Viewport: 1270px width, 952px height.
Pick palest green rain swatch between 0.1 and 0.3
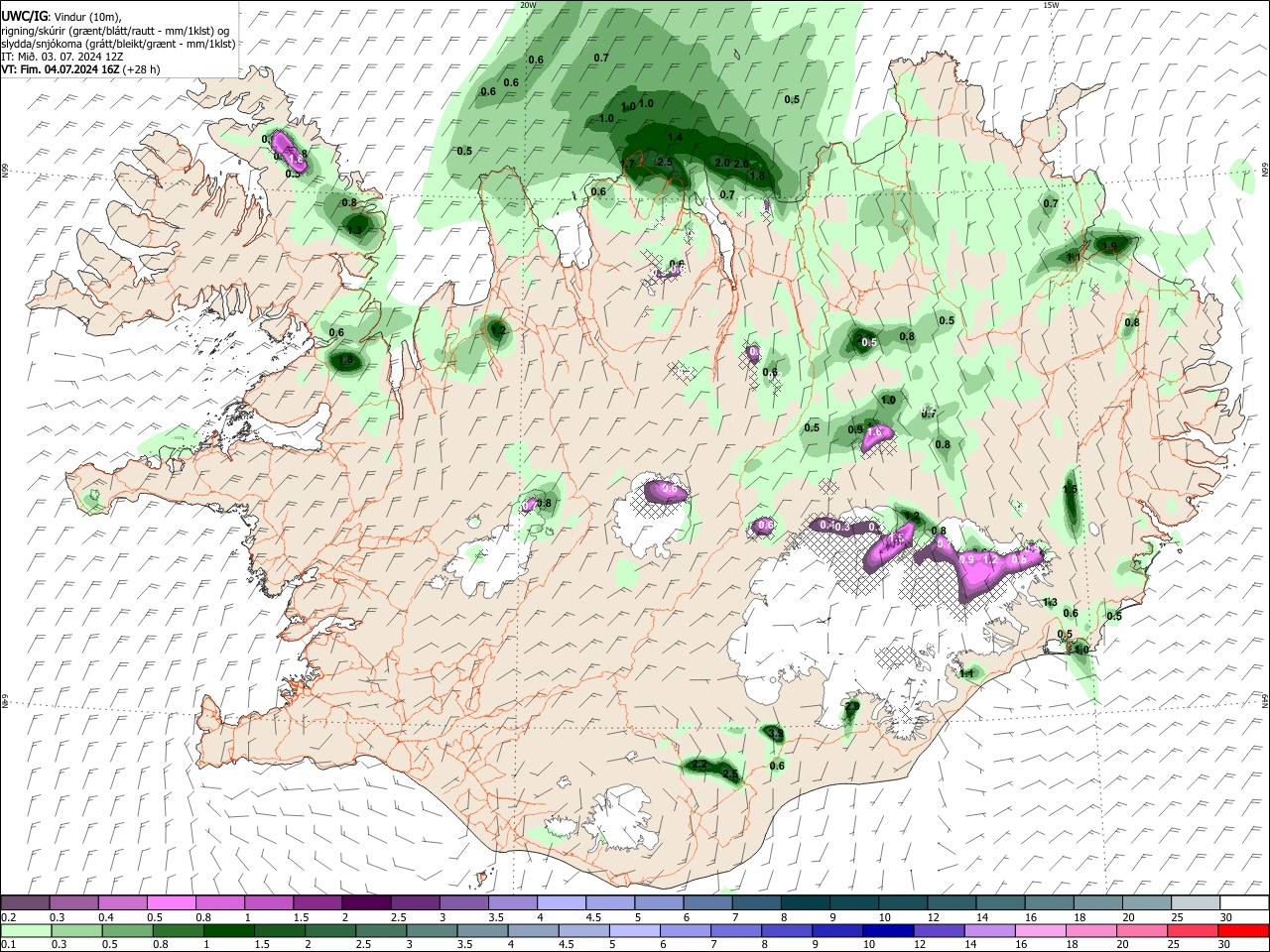pos(26,931)
